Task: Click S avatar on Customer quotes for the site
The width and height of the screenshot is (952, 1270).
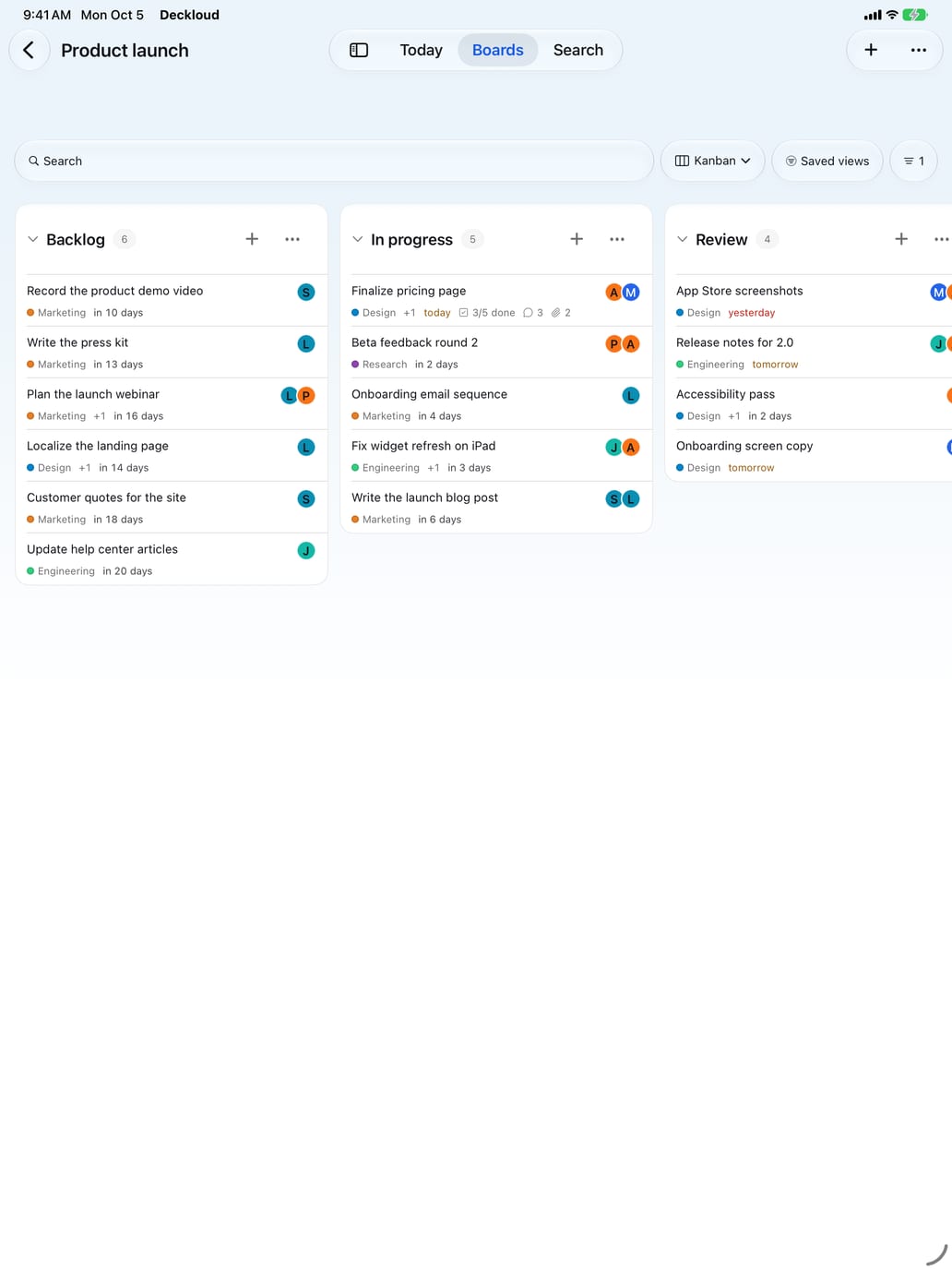Action: point(306,498)
